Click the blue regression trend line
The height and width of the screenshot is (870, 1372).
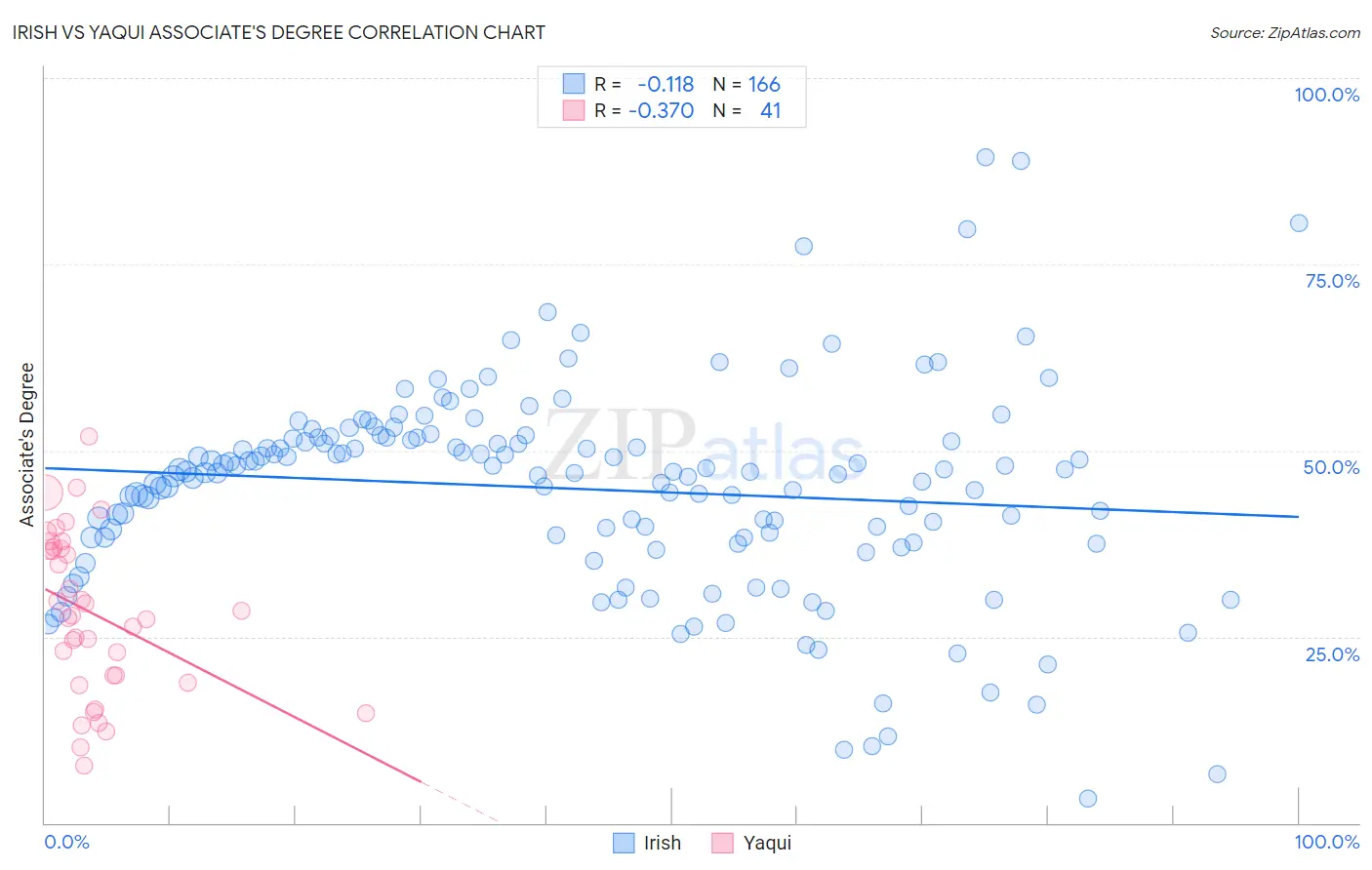point(671,493)
